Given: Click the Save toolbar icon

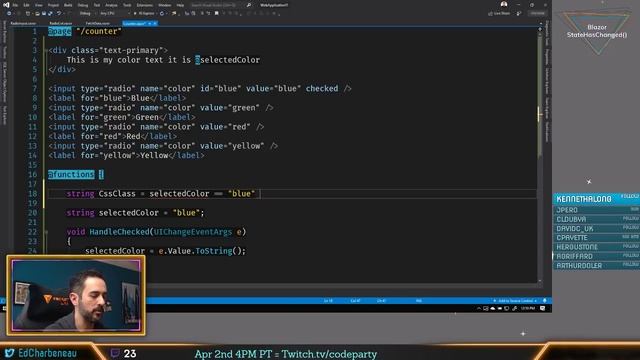Looking at the screenshot, I should pos(44,13).
